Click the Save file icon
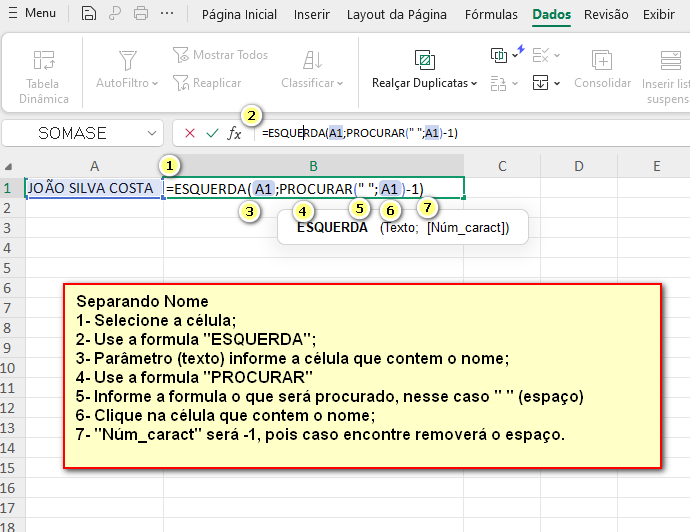This screenshot has width=690, height=532. [x=89, y=14]
